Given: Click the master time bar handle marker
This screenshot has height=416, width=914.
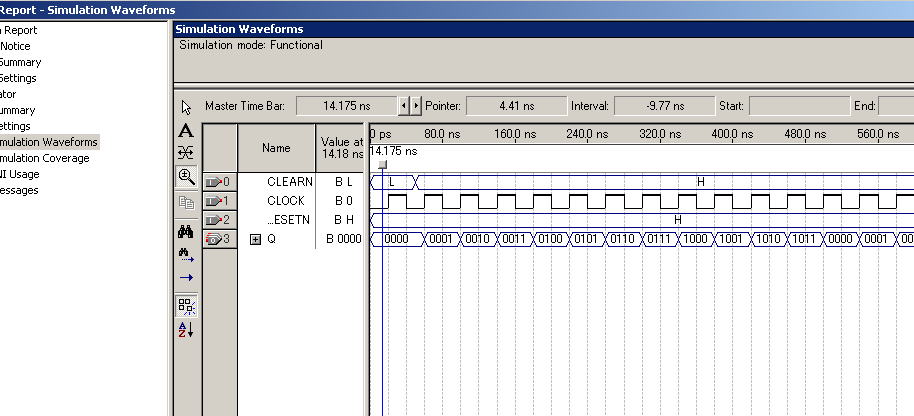Looking at the screenshot, I should [x=382, y=165].
